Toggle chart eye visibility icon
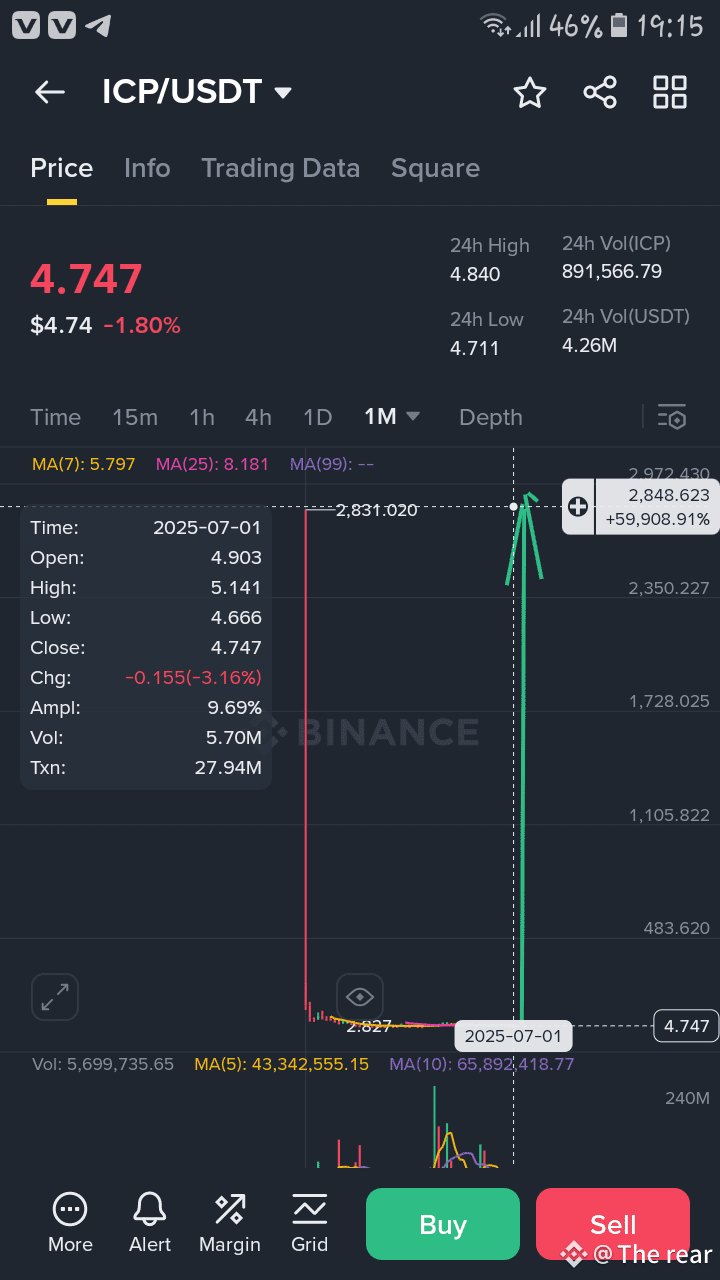This screenshot has width=720, height=1280. coord(360,997)
